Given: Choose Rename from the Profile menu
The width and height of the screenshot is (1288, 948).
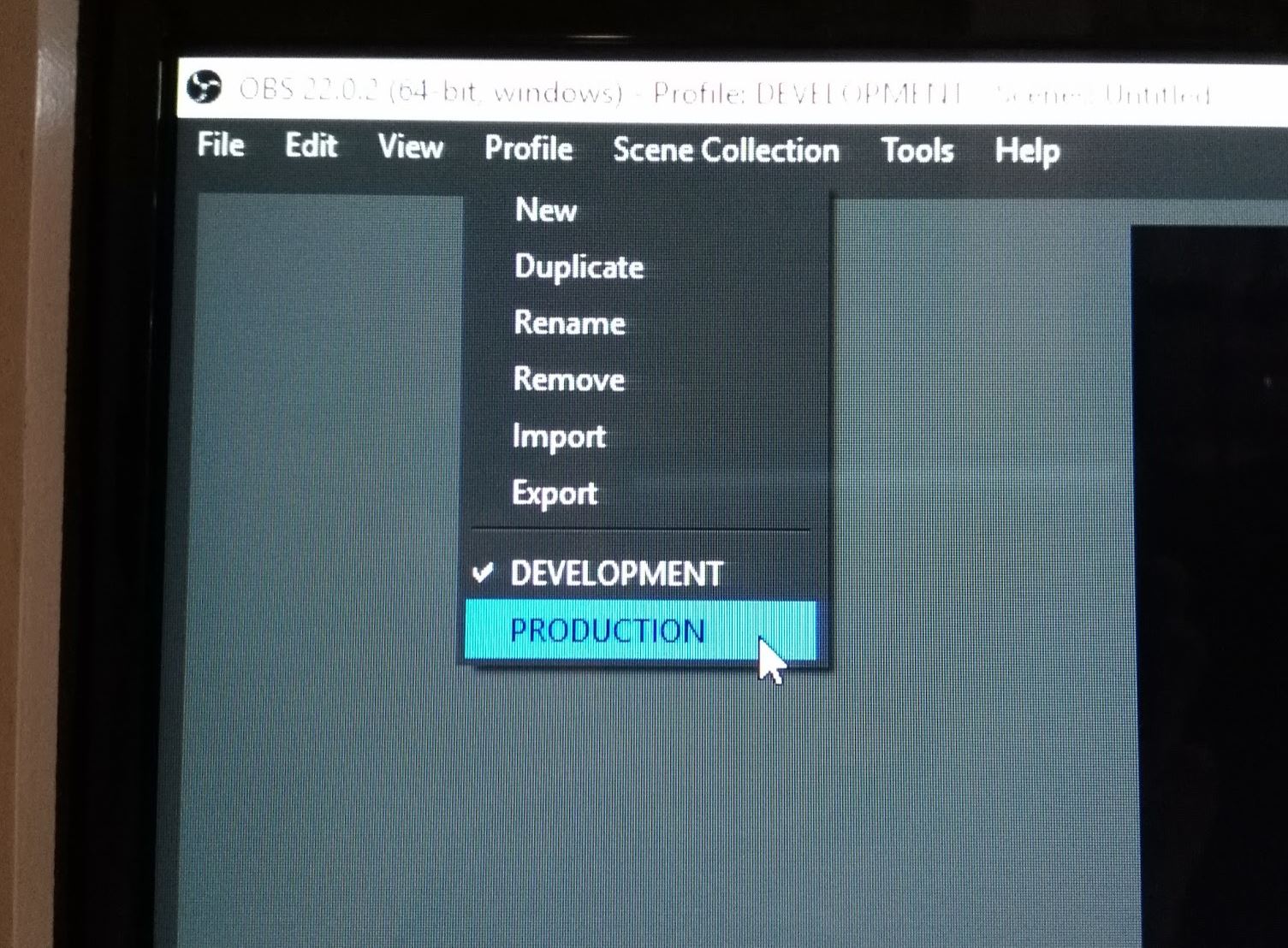Looking at the screenshot, I should (x=569, y=323).
